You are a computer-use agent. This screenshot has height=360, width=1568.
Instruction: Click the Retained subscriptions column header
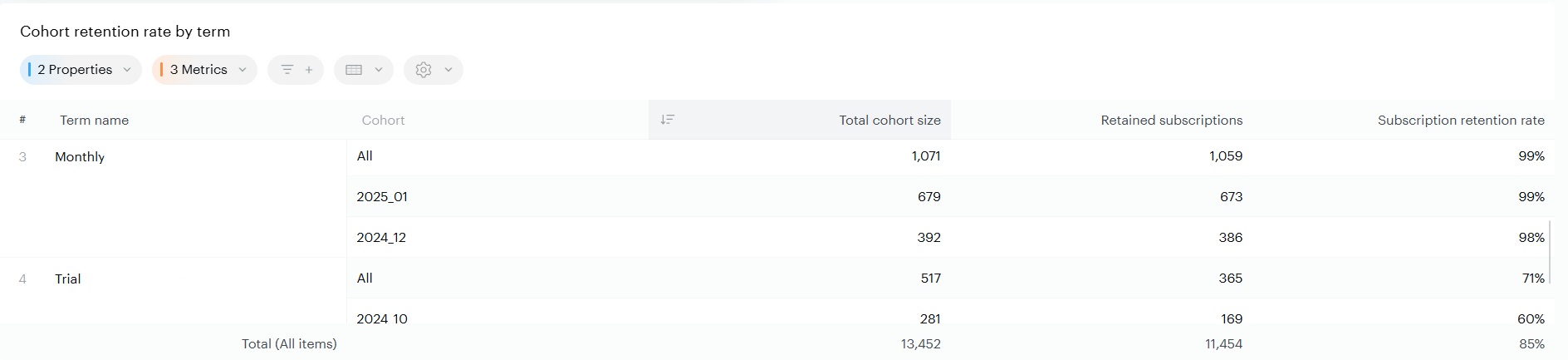point(1171,121)
